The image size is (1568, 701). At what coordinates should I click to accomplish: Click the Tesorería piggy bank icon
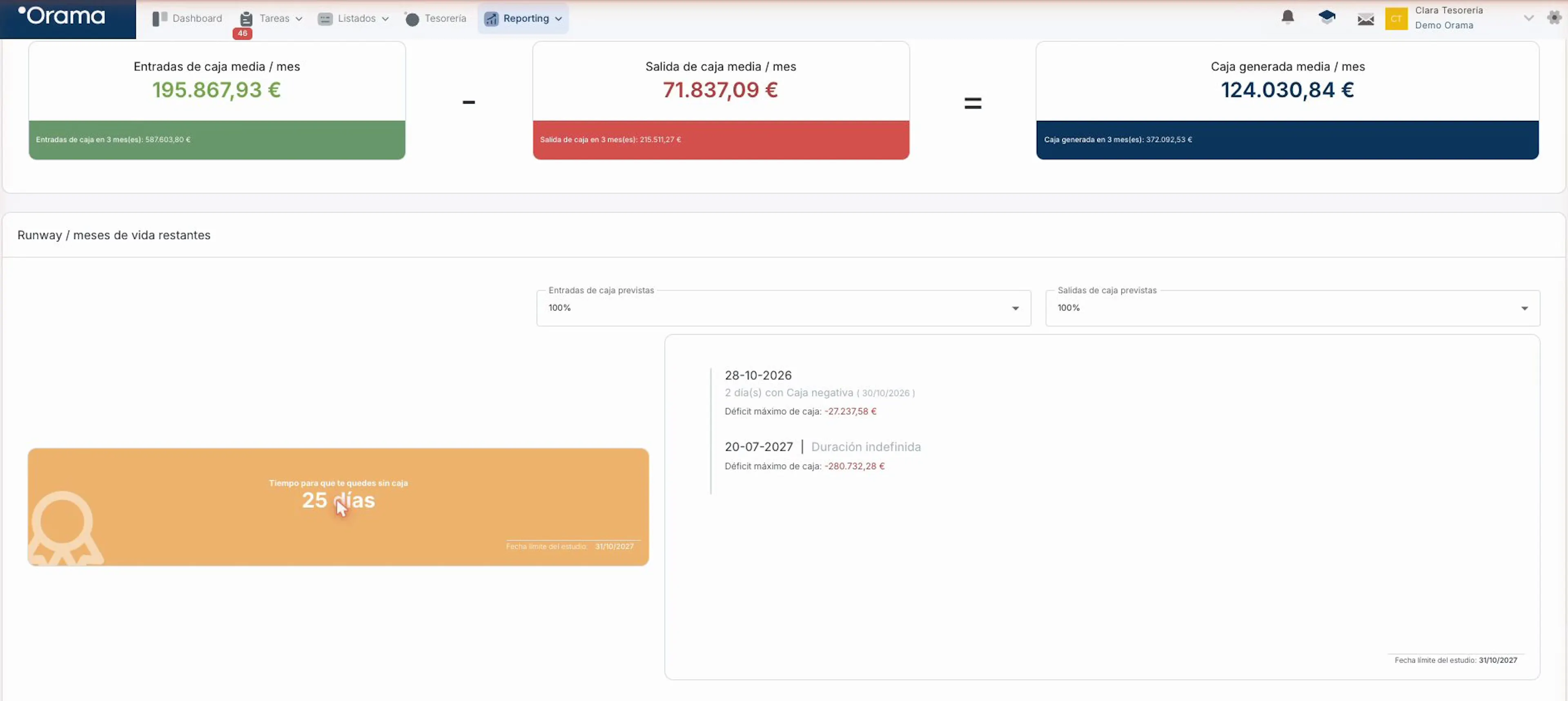tap(412, 19)
